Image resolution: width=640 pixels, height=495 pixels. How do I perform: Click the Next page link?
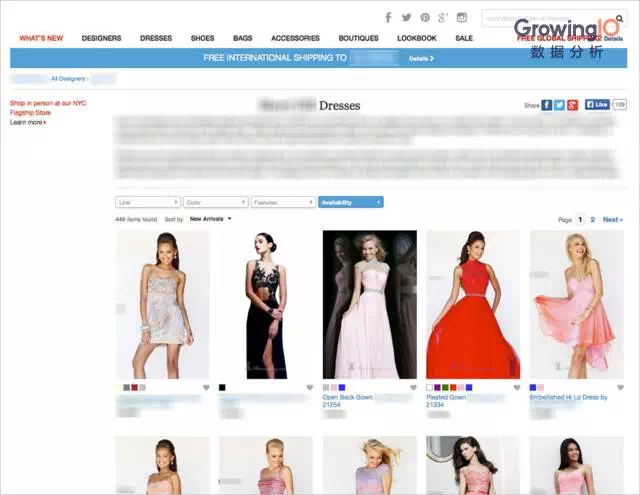point(613,220)
